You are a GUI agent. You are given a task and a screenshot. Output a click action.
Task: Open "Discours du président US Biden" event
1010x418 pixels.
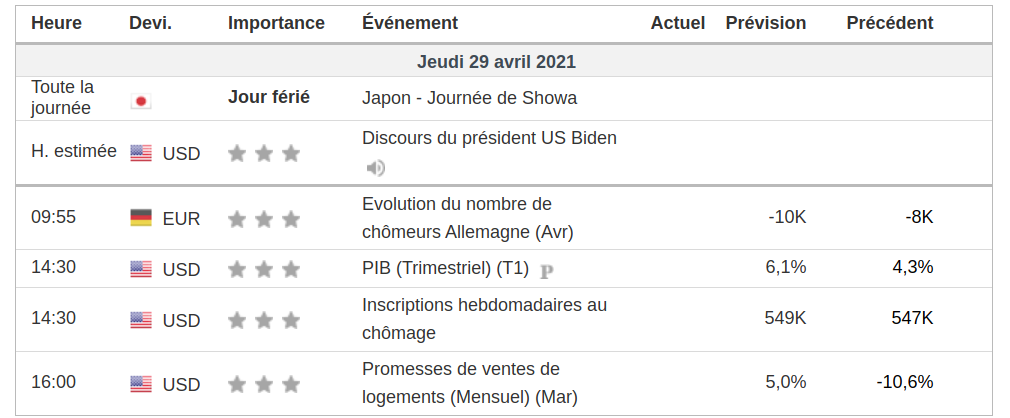click(489, 138)
